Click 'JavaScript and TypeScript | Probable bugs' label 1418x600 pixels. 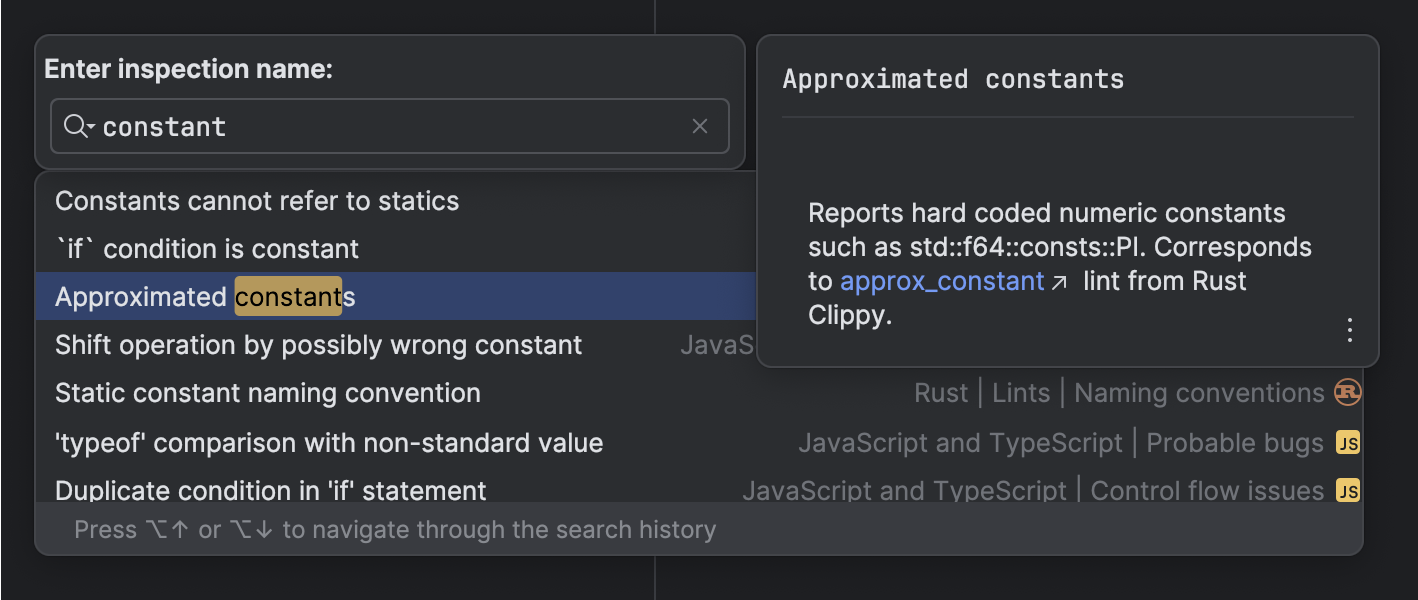[1060, 443]
